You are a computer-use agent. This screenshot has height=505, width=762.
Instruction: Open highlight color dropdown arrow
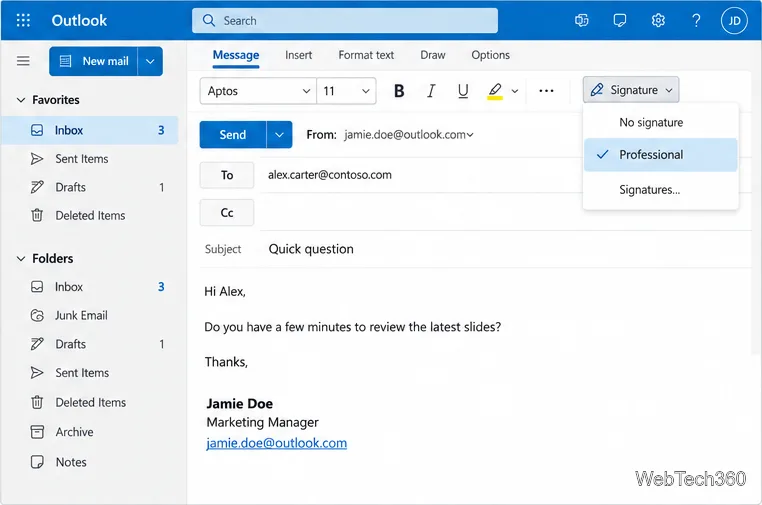tap(515, 91)
